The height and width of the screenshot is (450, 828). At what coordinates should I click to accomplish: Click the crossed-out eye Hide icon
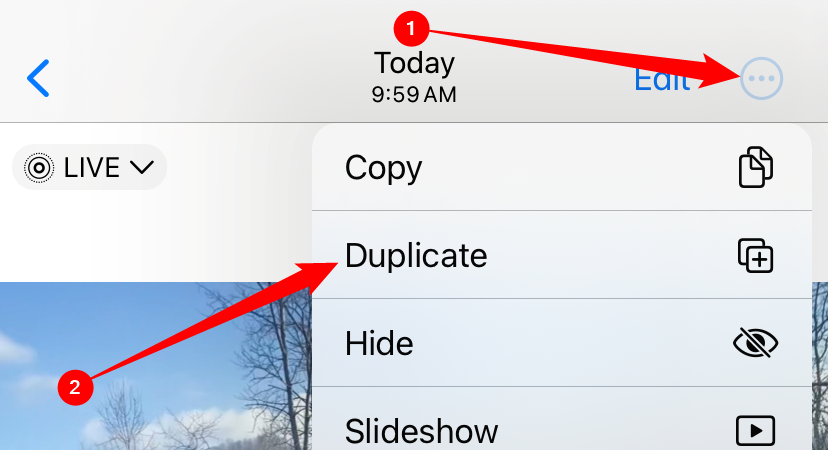tap(756, 343)
